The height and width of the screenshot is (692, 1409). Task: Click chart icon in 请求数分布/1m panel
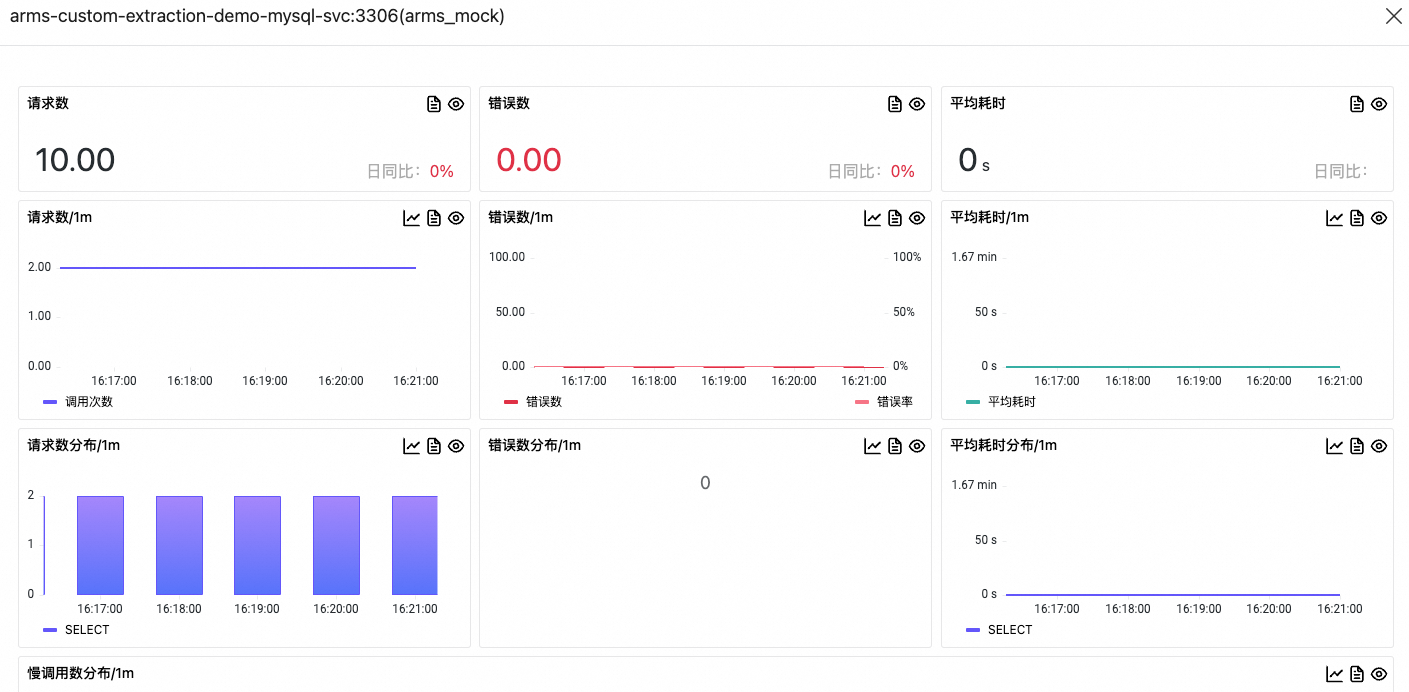(x=411, y=446)
